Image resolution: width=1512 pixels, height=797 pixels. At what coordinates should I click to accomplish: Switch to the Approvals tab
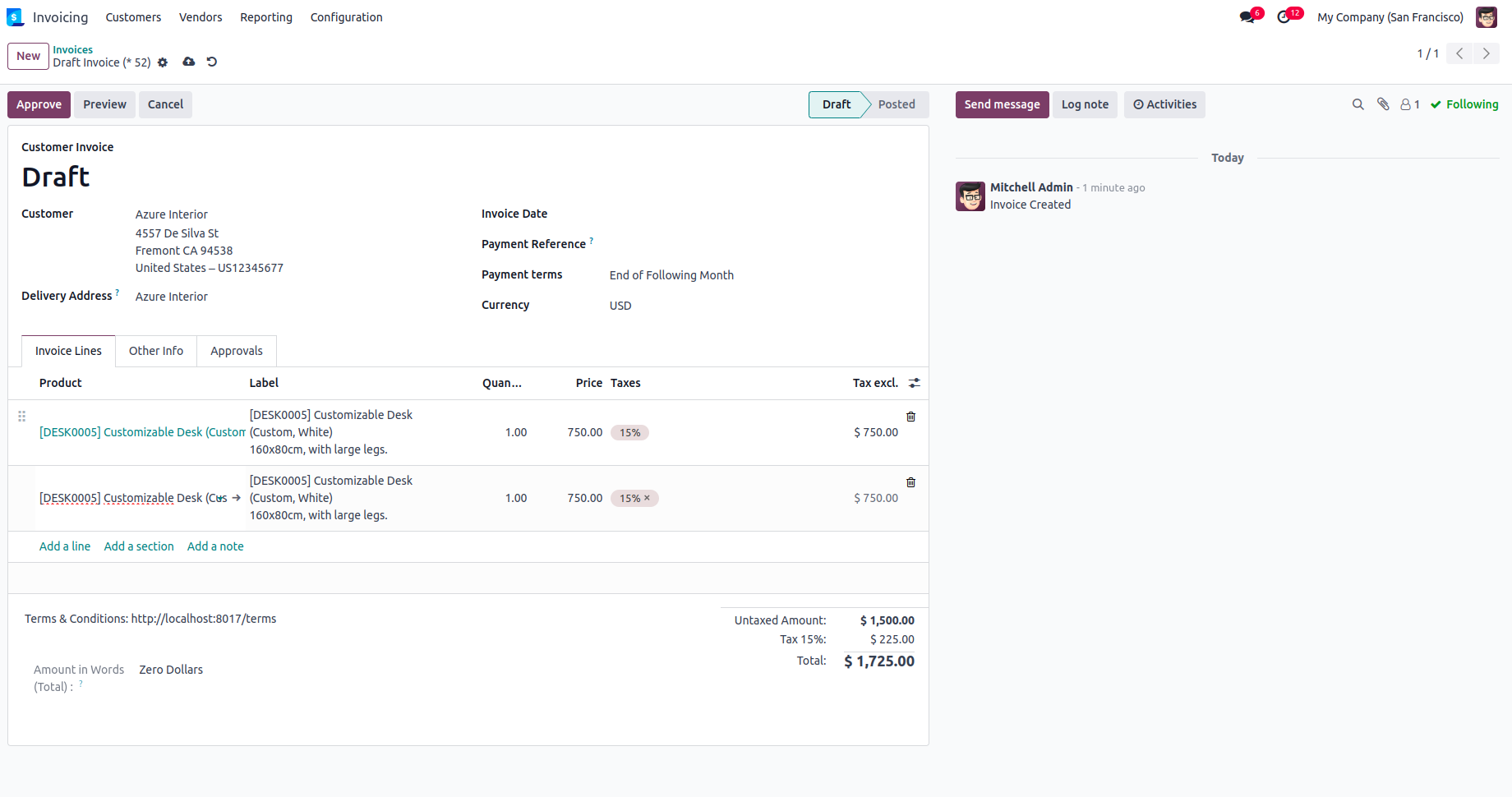(237, 351)
